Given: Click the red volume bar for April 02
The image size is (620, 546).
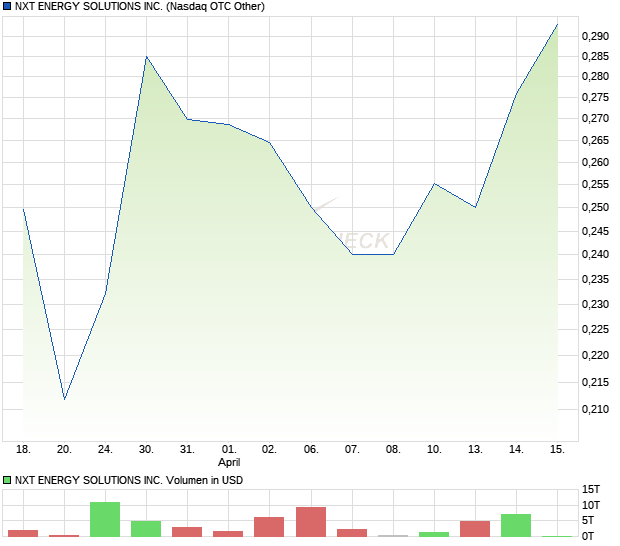Looking at the screenshot, I should 269,527.
